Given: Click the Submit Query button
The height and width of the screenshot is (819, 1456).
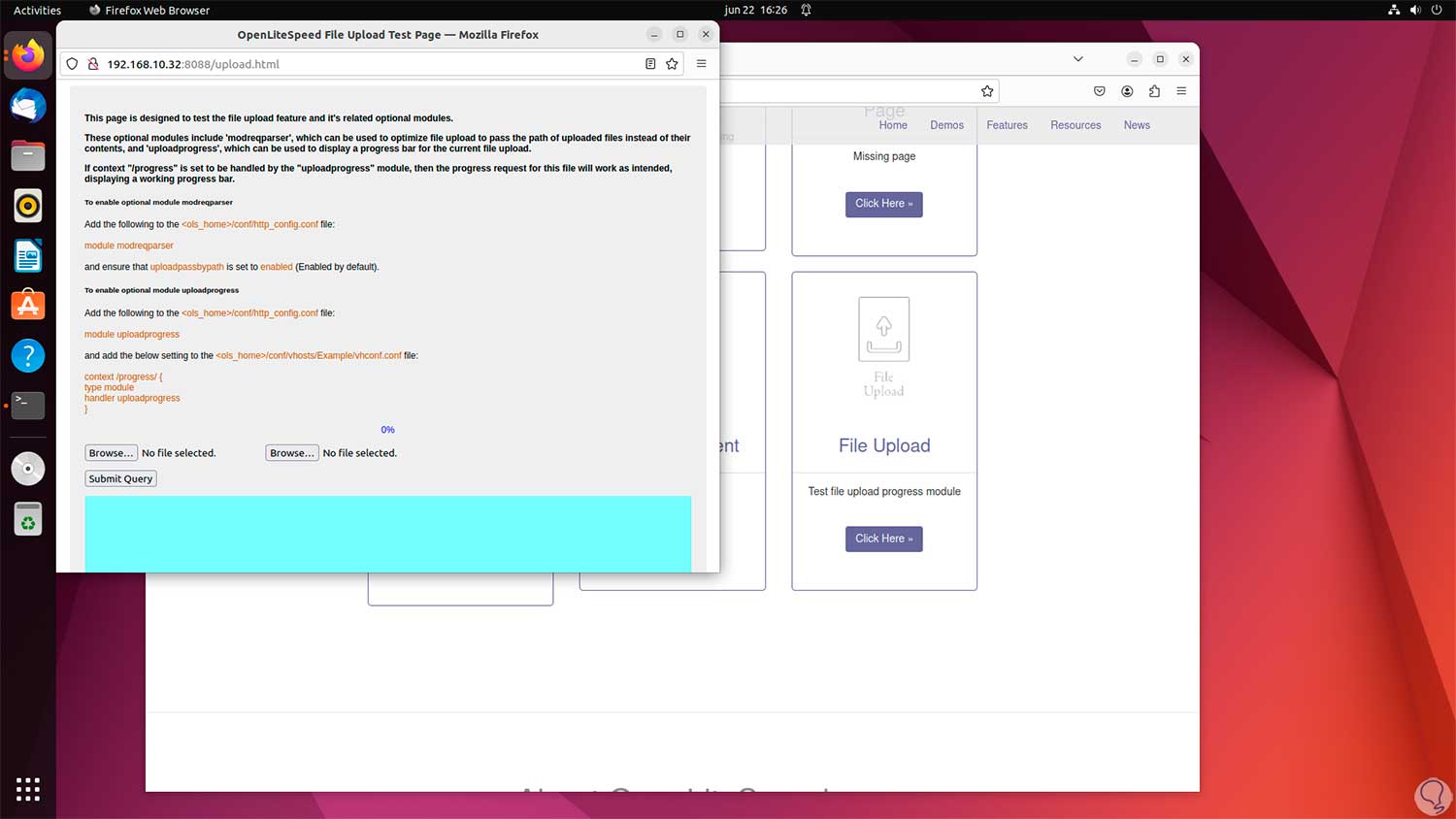Looking at the screenshot, I should [120, 478].
